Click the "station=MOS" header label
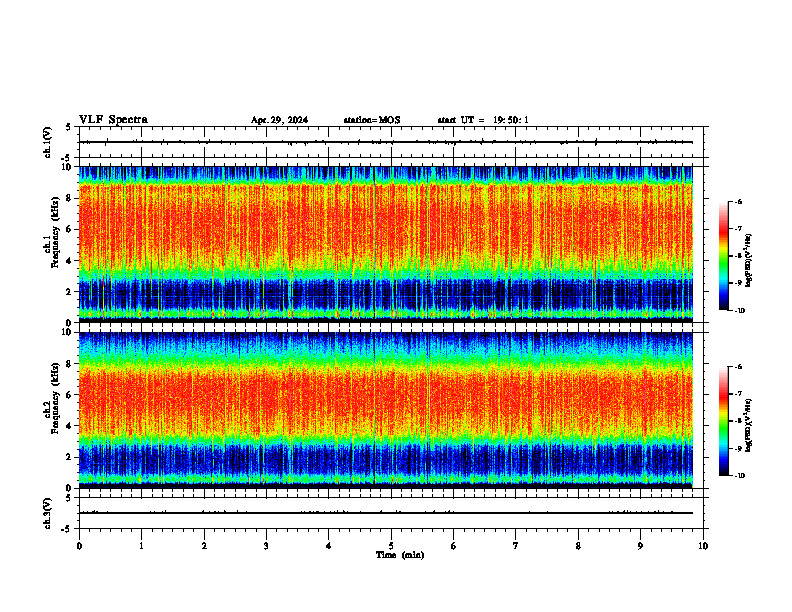Viewport: 792px width, 612px height. tap(372, 120)
